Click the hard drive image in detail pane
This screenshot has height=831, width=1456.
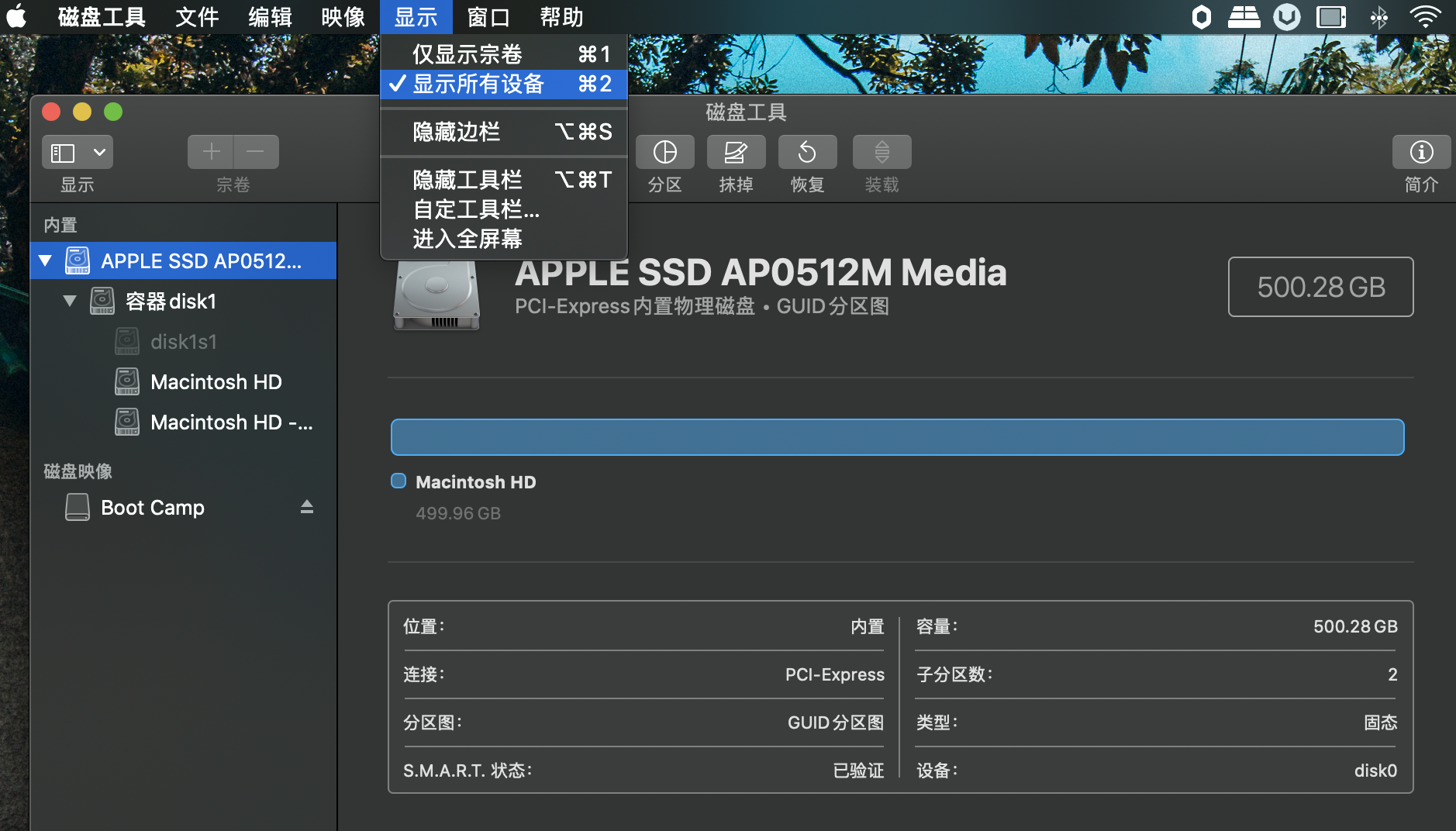436,295
